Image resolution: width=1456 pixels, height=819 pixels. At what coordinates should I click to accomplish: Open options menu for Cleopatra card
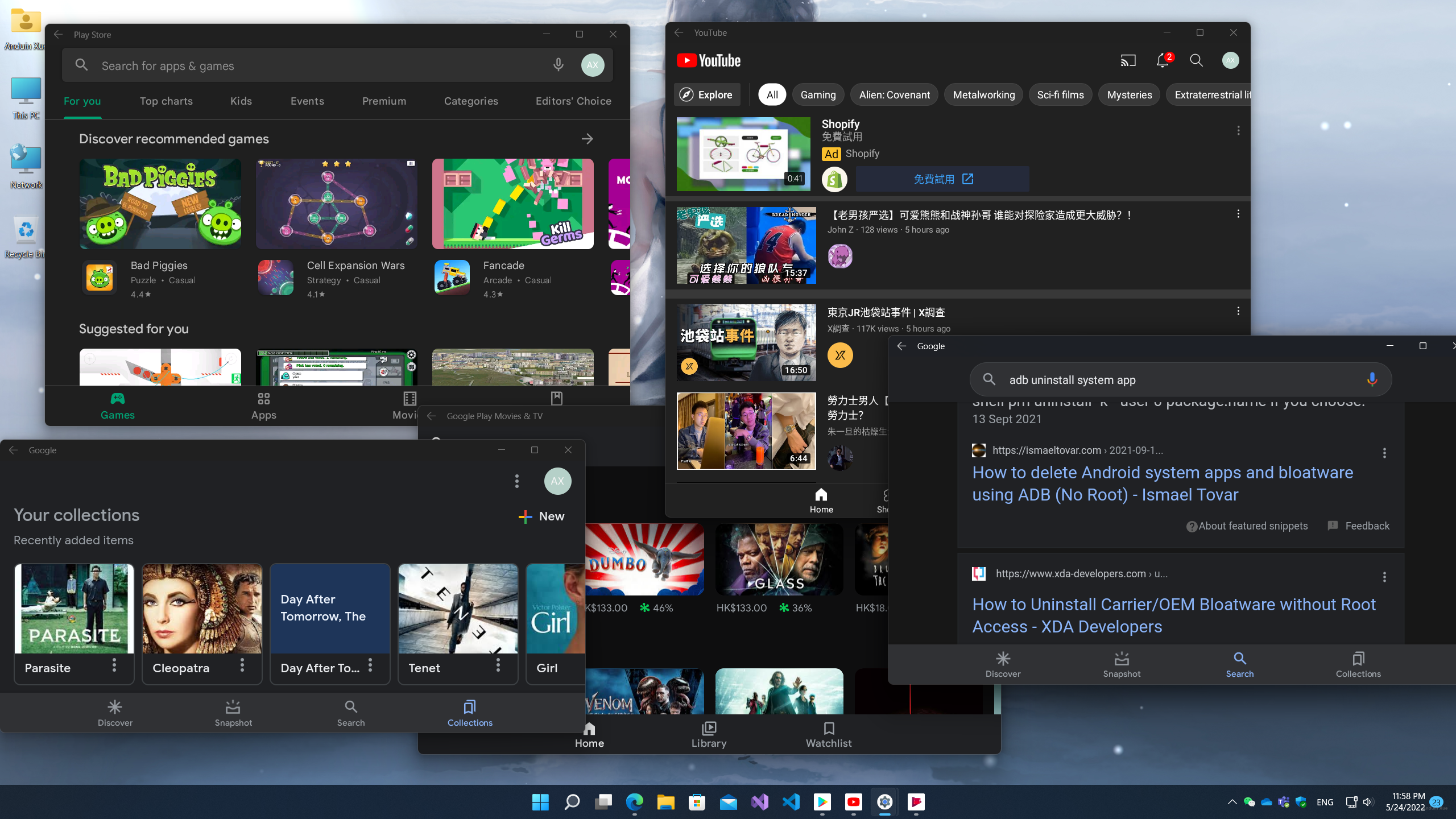coord(242,665)
